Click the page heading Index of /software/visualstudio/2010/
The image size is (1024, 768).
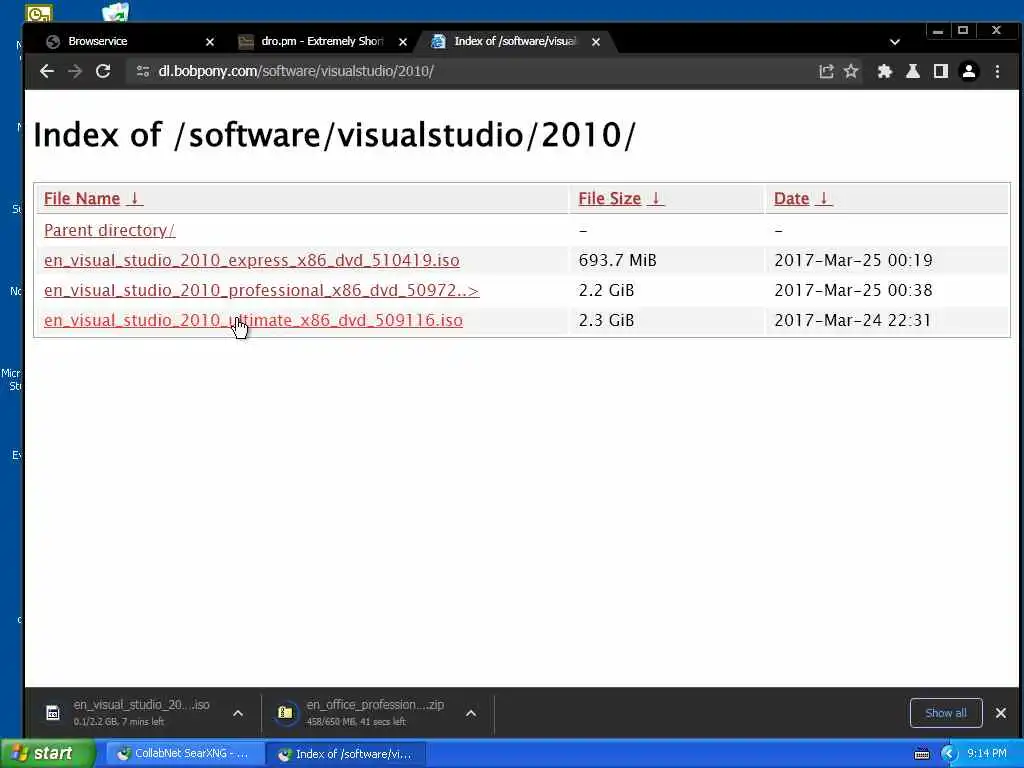coord(334,135)
